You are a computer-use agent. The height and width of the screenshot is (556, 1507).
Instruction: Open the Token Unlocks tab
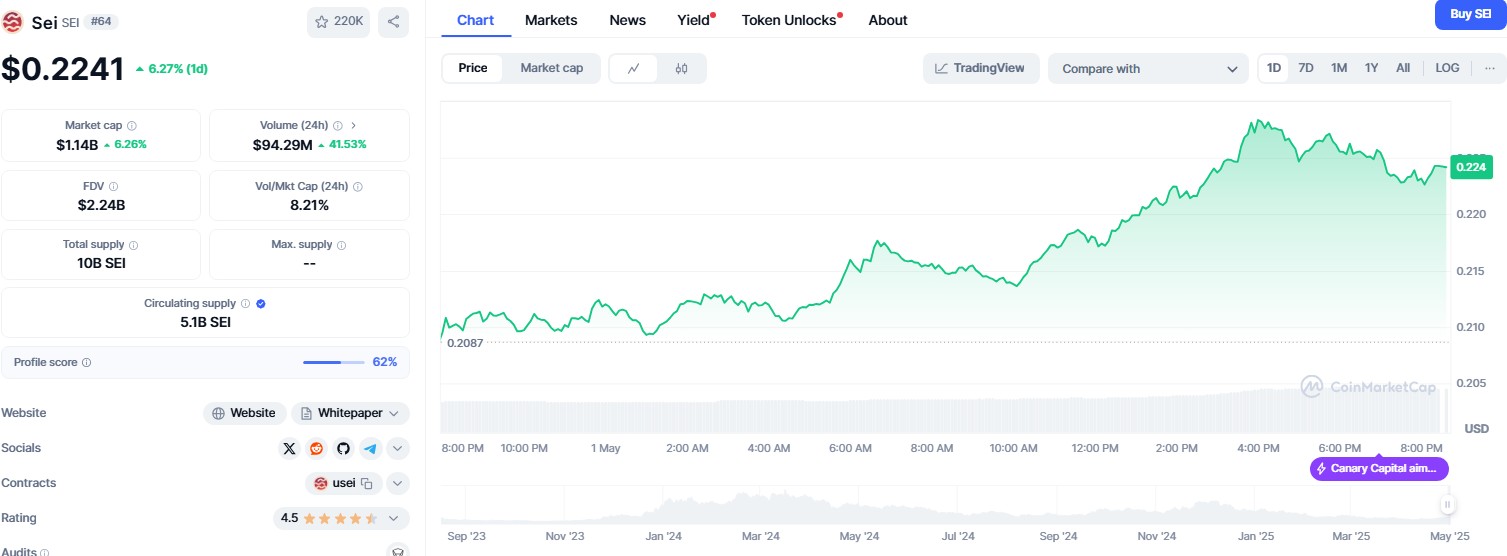(x=789, y=20)
